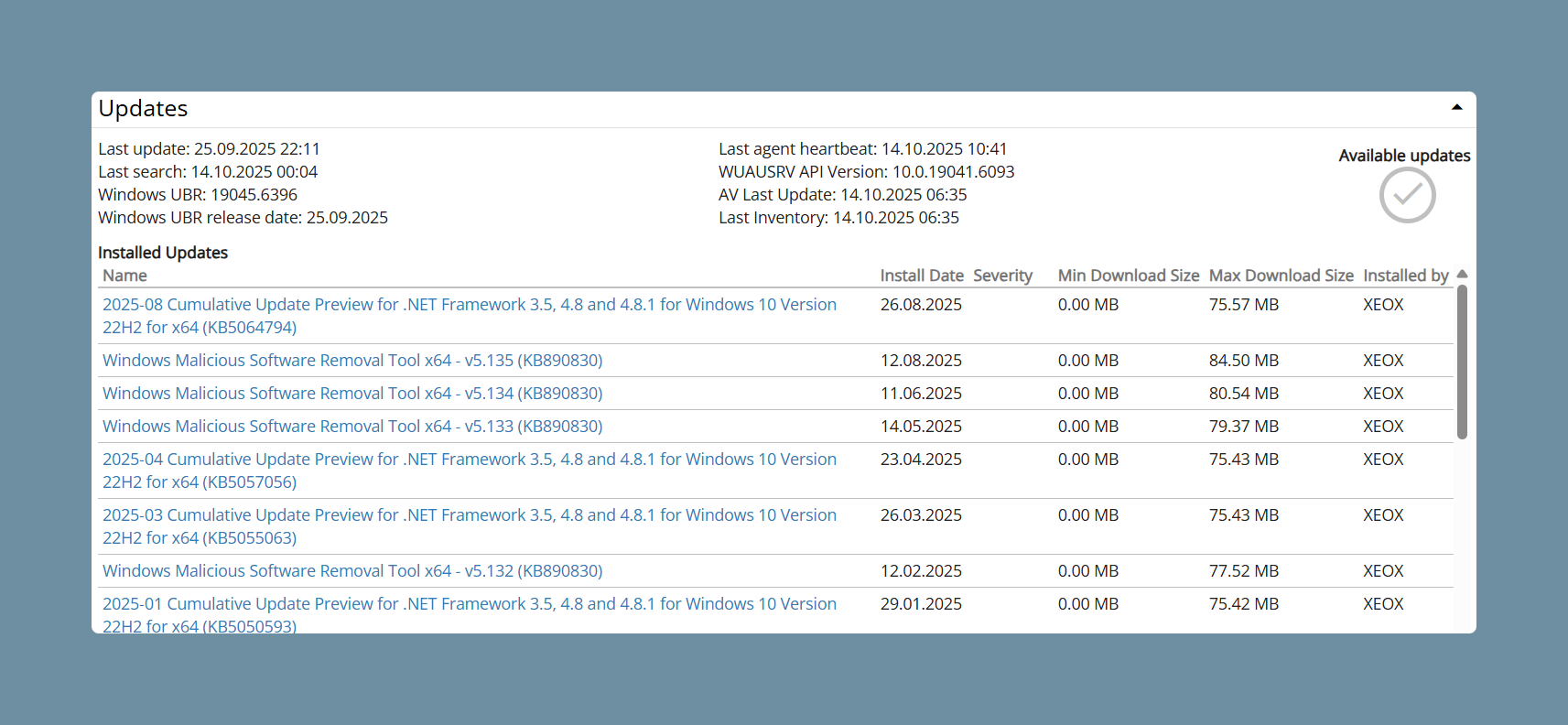Image resolution: width=1568 pixels, height=725 pixels.
Task: Open Malicious Software Removal Tool v5.132 link
Action: click(x=352, y=571)
